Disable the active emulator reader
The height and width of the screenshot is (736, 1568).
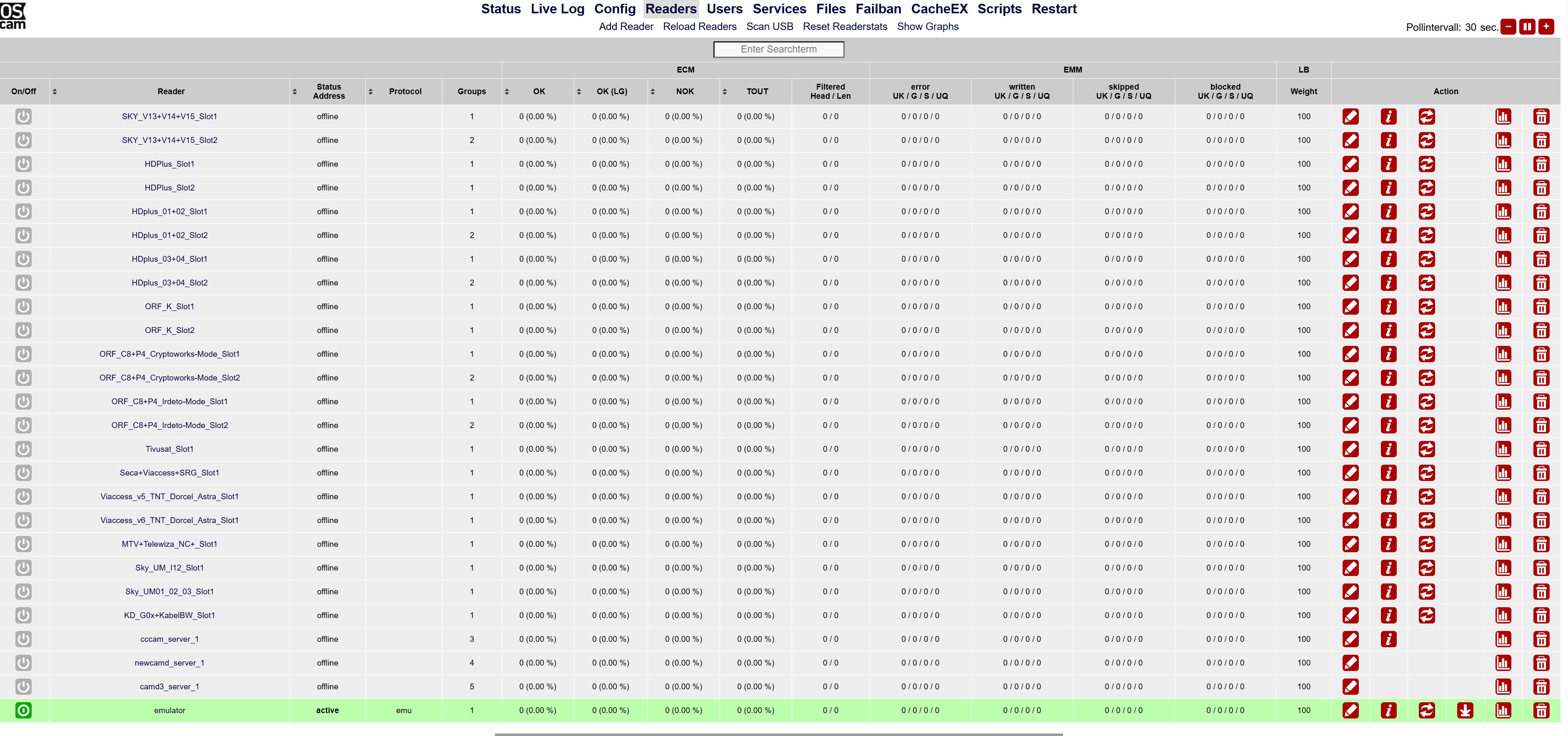coord(23,710)
